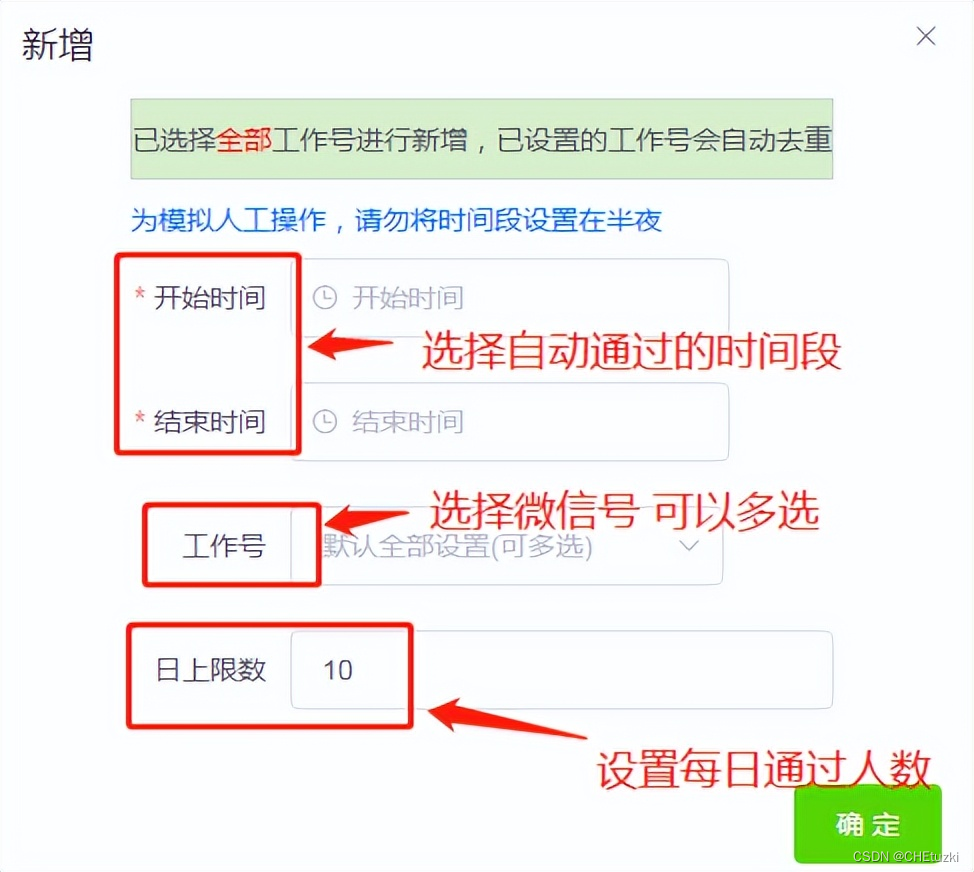Image resolution: width=974 pixels, height=872 pixels.
Task: Click the clock icon in 开始时间 field
Action: (x=324, y=297)
